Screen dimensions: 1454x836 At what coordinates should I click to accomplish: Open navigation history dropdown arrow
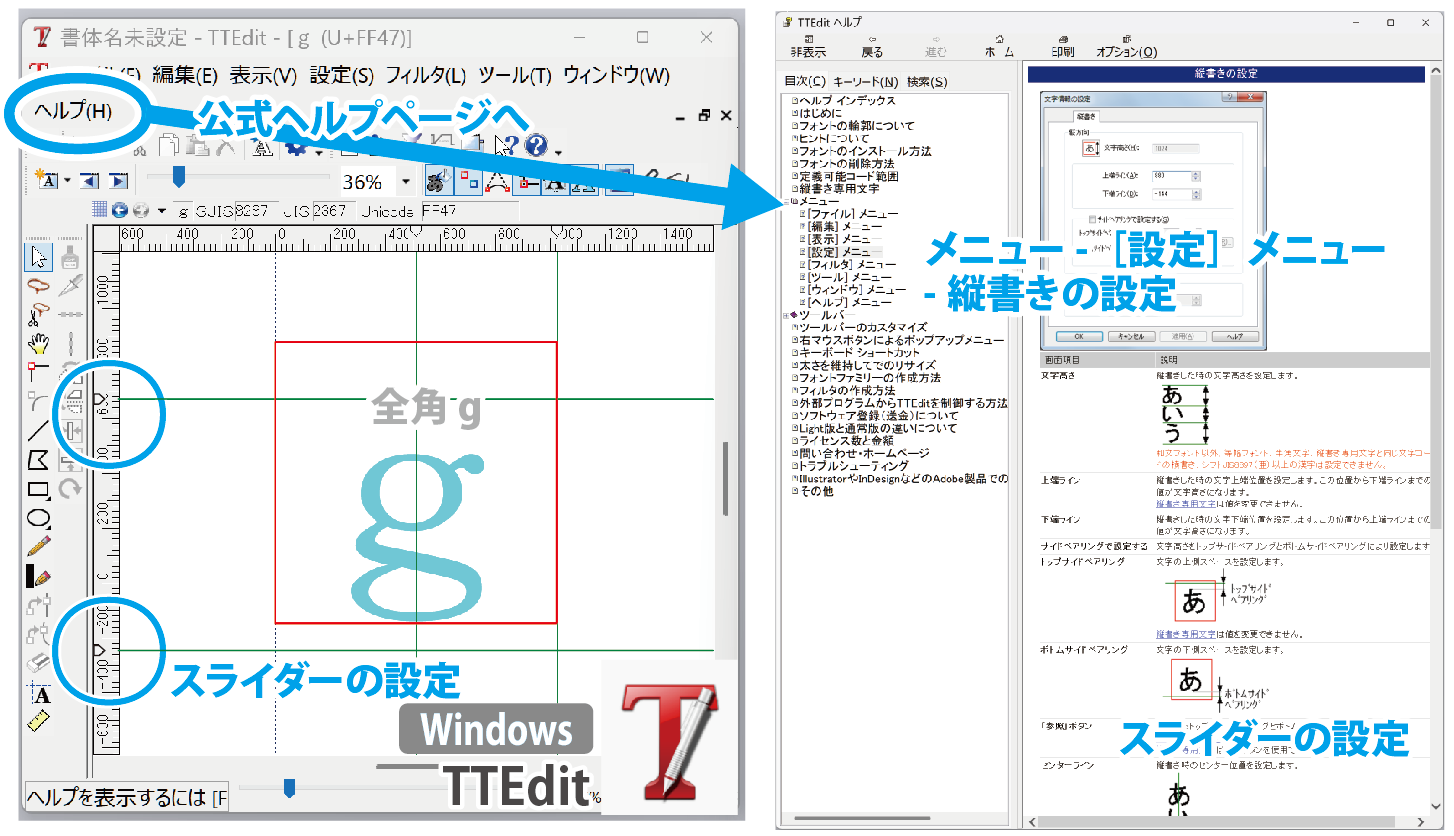point(161,210)
